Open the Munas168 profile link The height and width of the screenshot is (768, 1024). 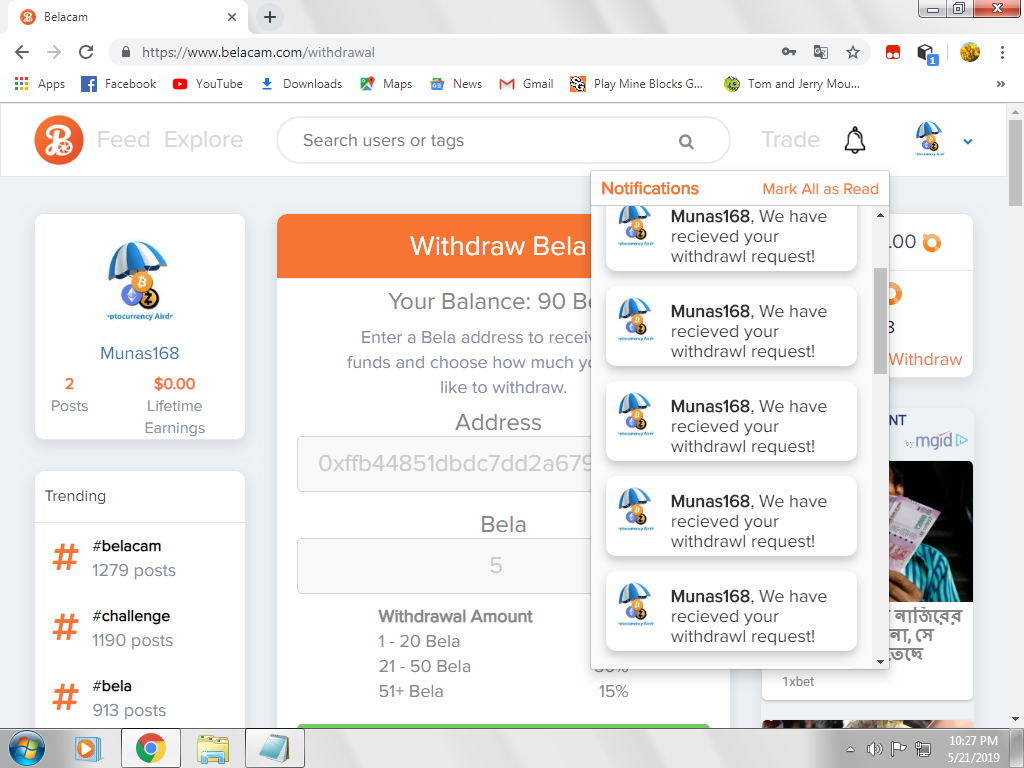[140, 353]
